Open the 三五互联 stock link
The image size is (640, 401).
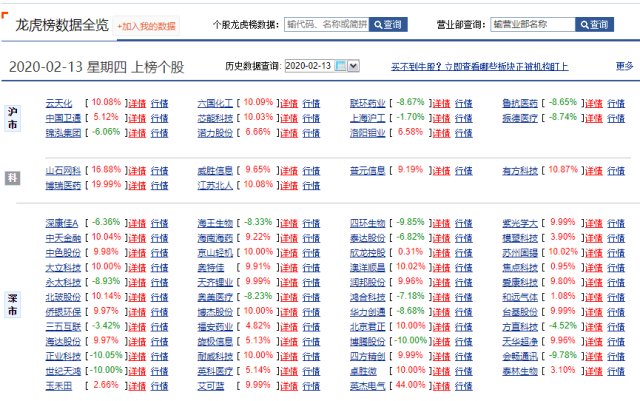pyautogui.click(x=63, y=327)
